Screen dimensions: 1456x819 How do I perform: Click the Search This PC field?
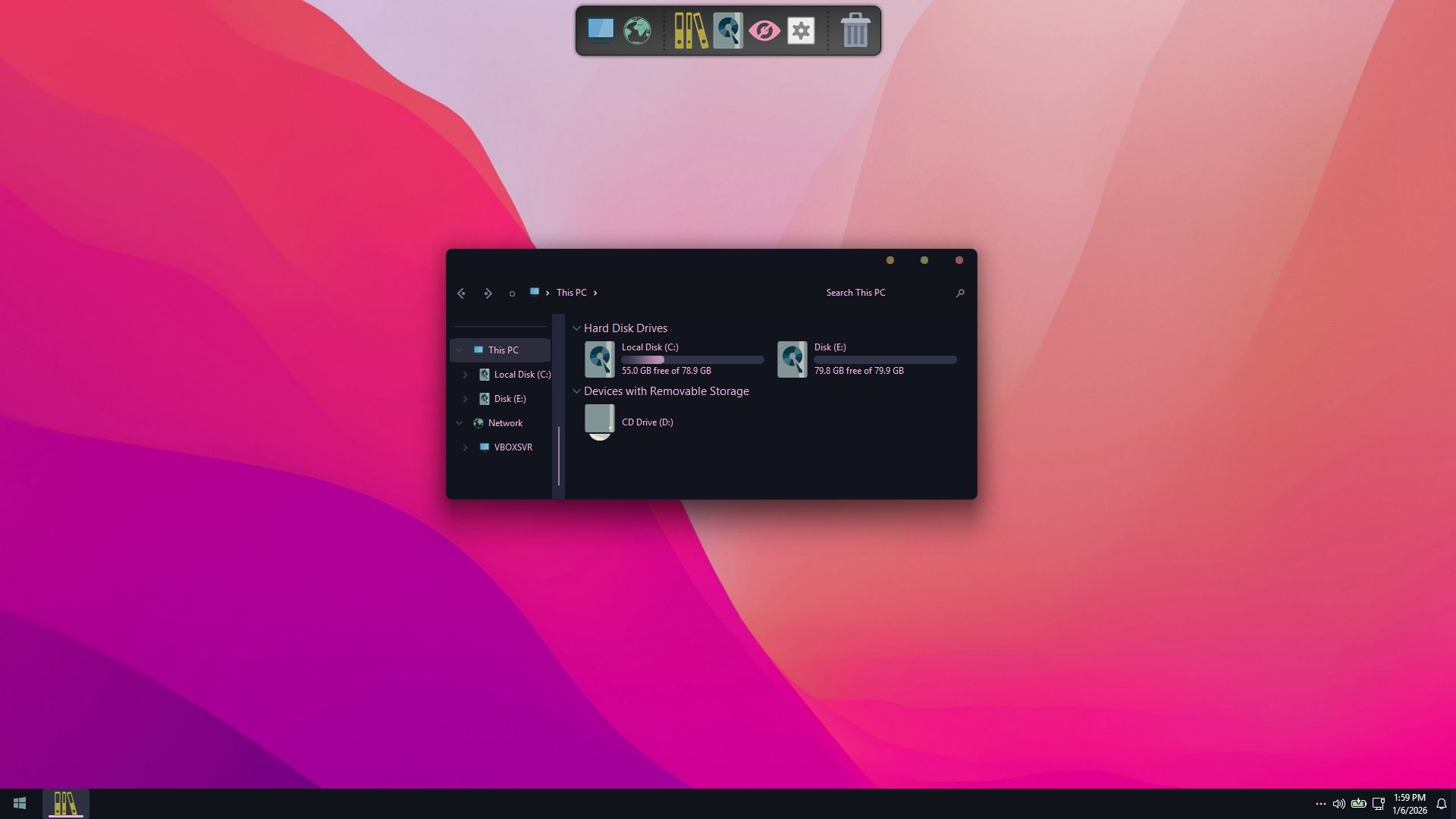[x=880, y=293]
